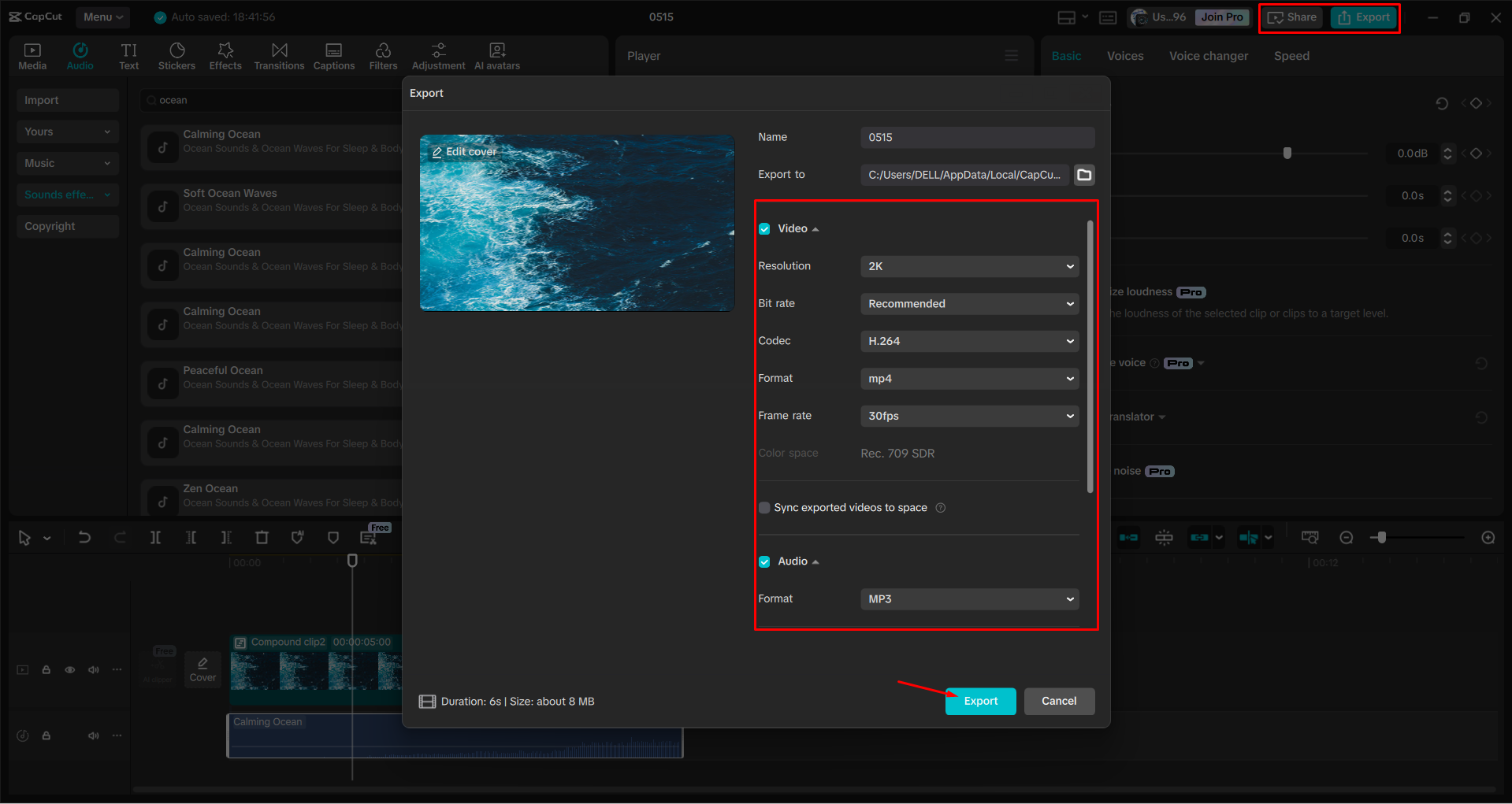Screen dimensions: 1512x804
Task: Open the Menu in the top bar
Action: 102,17
